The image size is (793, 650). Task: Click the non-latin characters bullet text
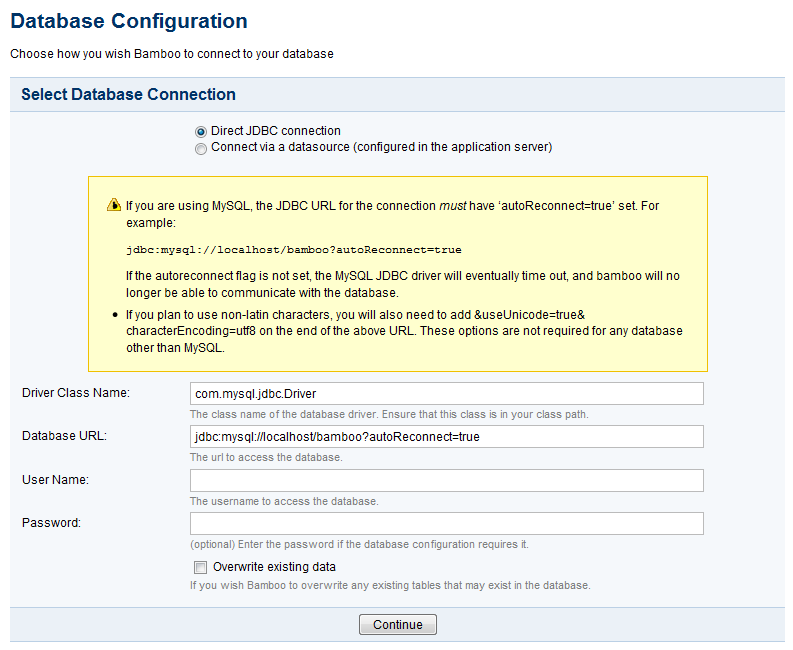(x=404, y=331)
